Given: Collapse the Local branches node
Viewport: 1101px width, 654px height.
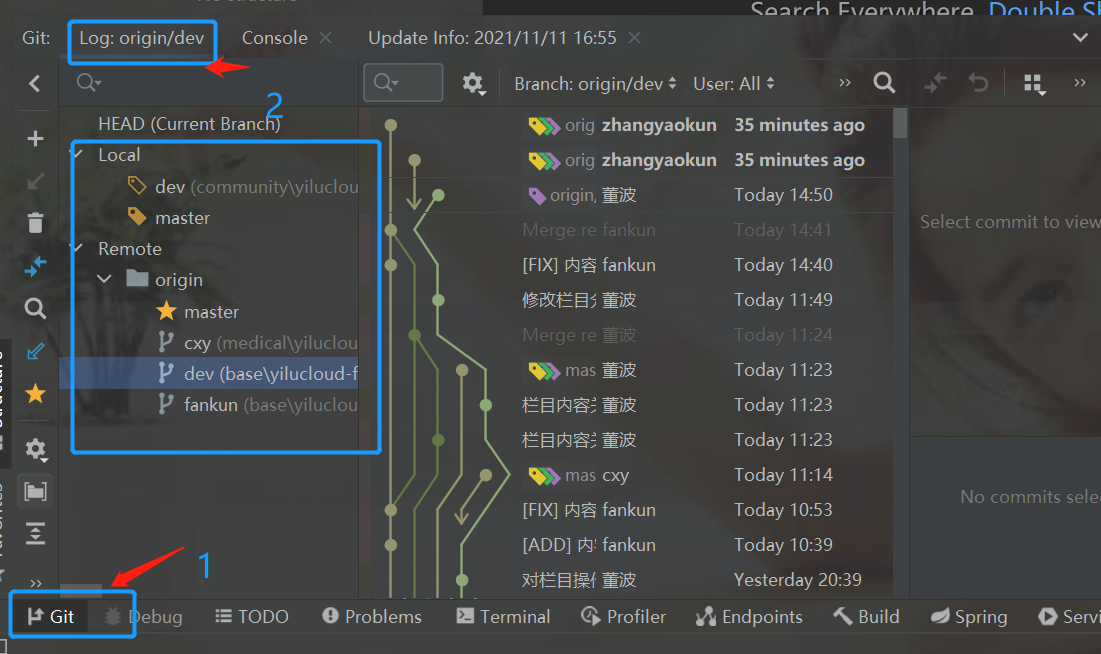Looking at the screenshot, I should pos(77,154).
